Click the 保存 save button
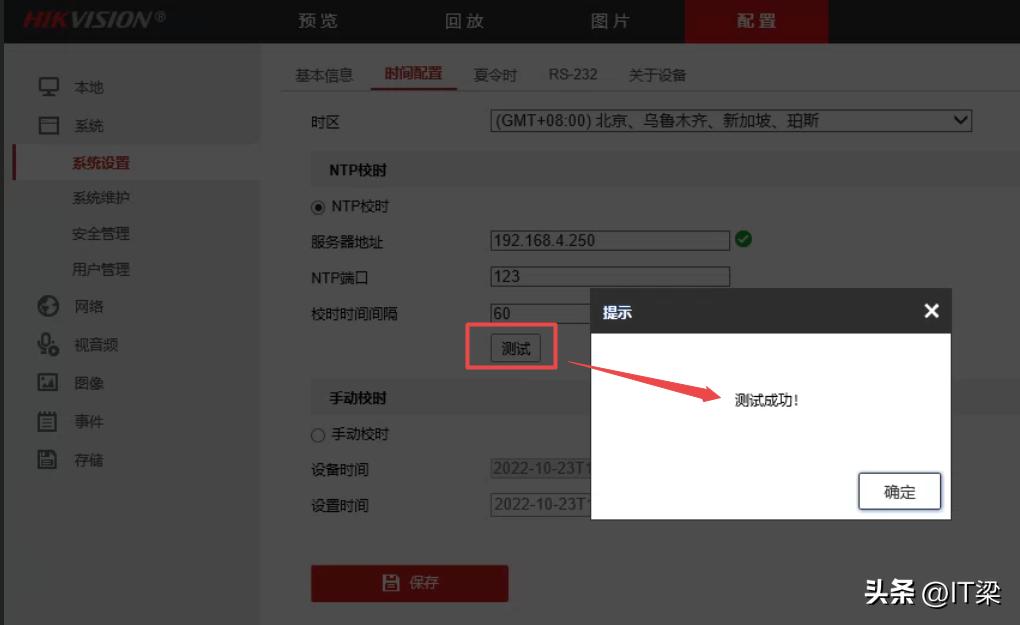Viewport: 1020px width, 625px height. (x=409, y=583)
